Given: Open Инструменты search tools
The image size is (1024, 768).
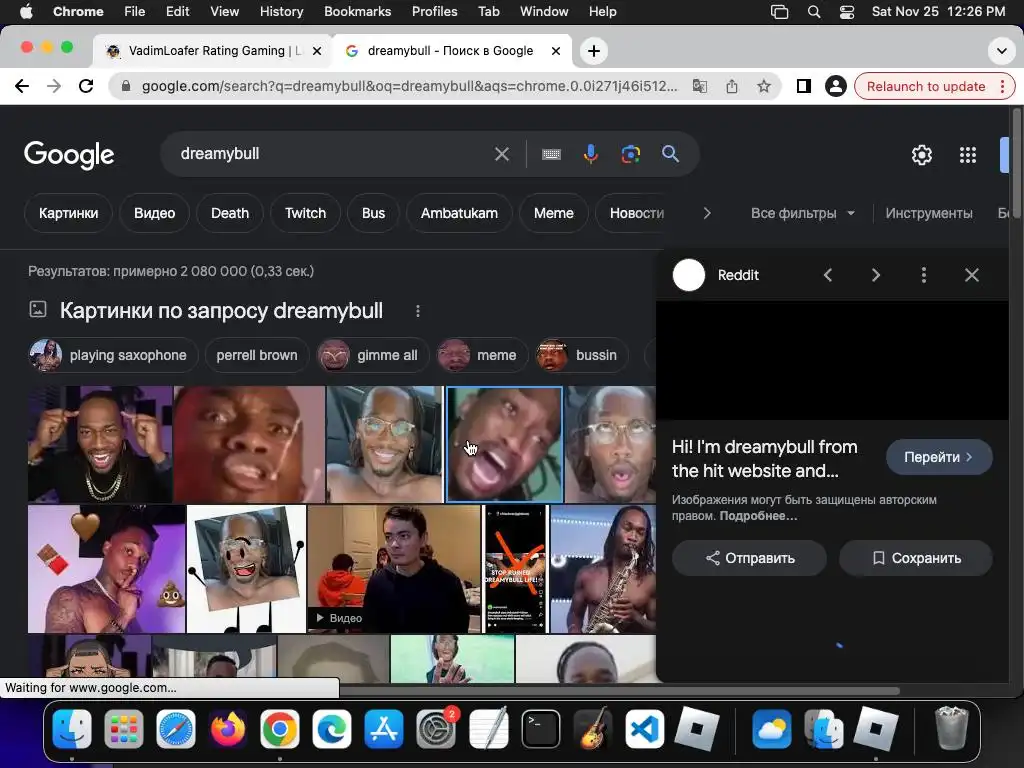Looking at the screenshot, I should coord(929,213).
